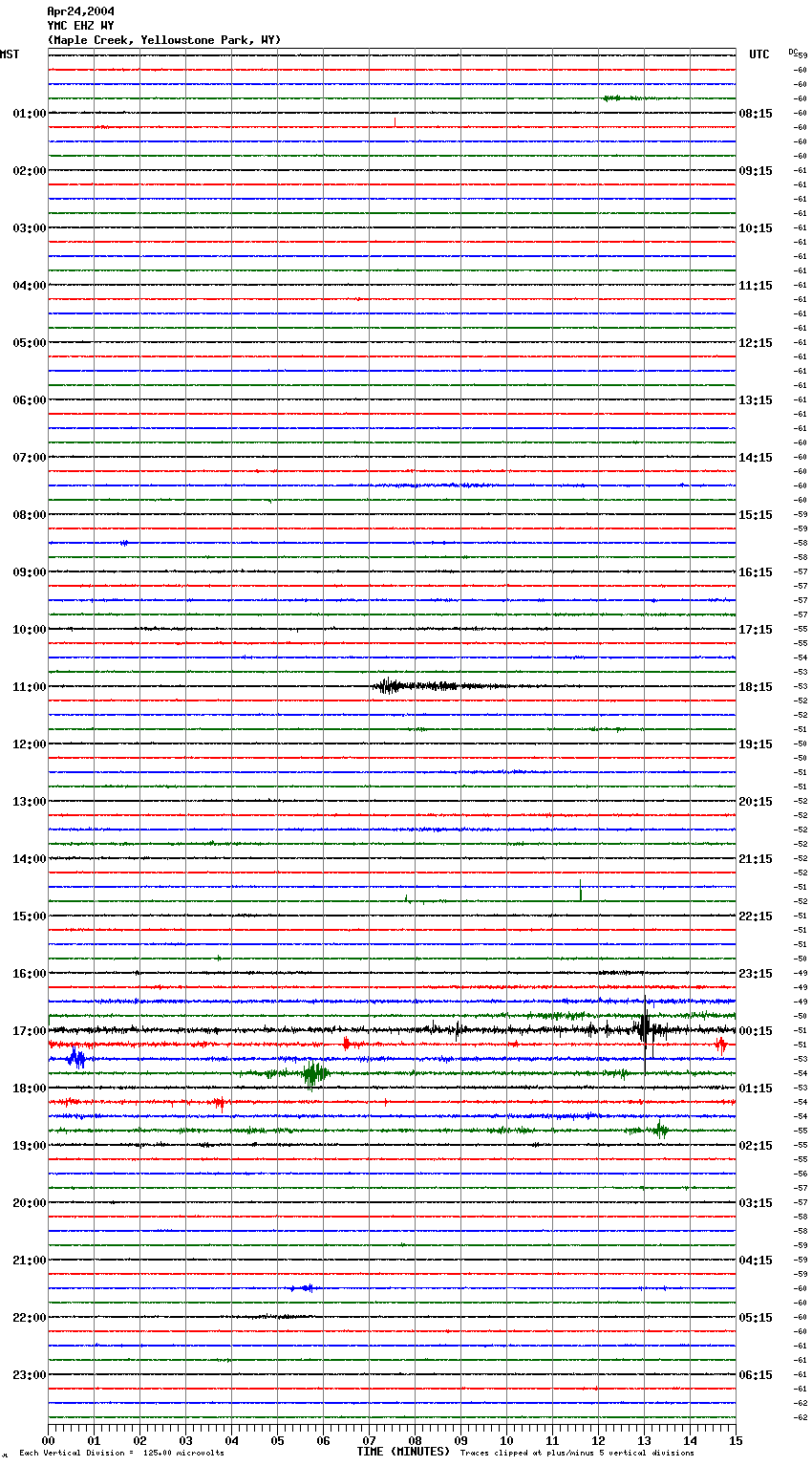Click the "00:15" UTC time label
Viewport: 812px width, 1466px height.
756,1030
